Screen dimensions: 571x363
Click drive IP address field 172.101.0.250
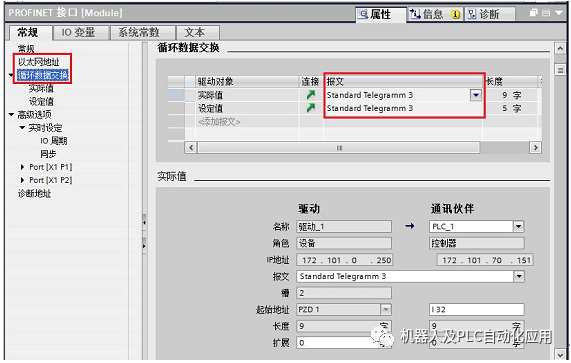tap(344, 260)
